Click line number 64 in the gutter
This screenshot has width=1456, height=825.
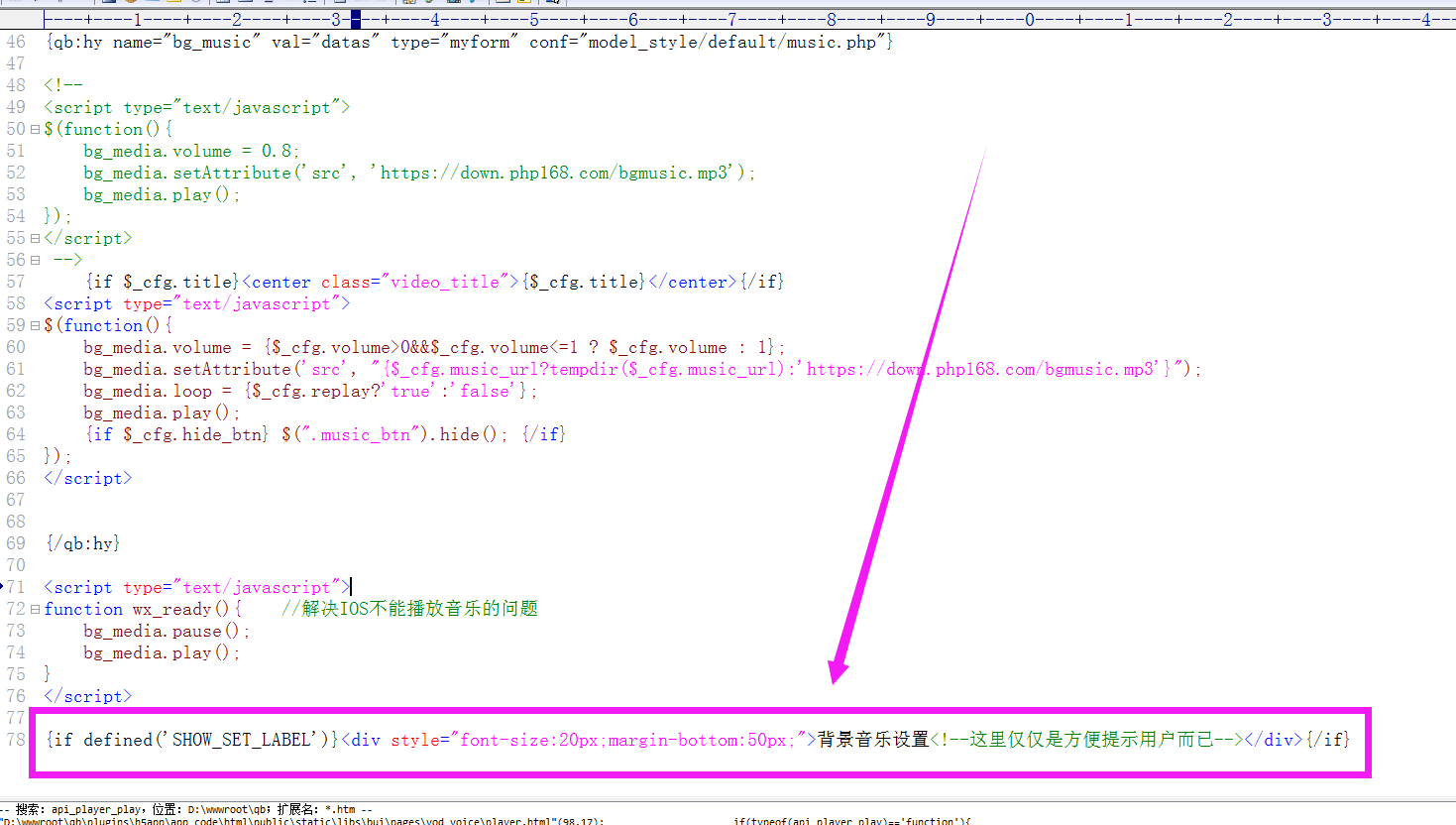(x=16, y=434)
